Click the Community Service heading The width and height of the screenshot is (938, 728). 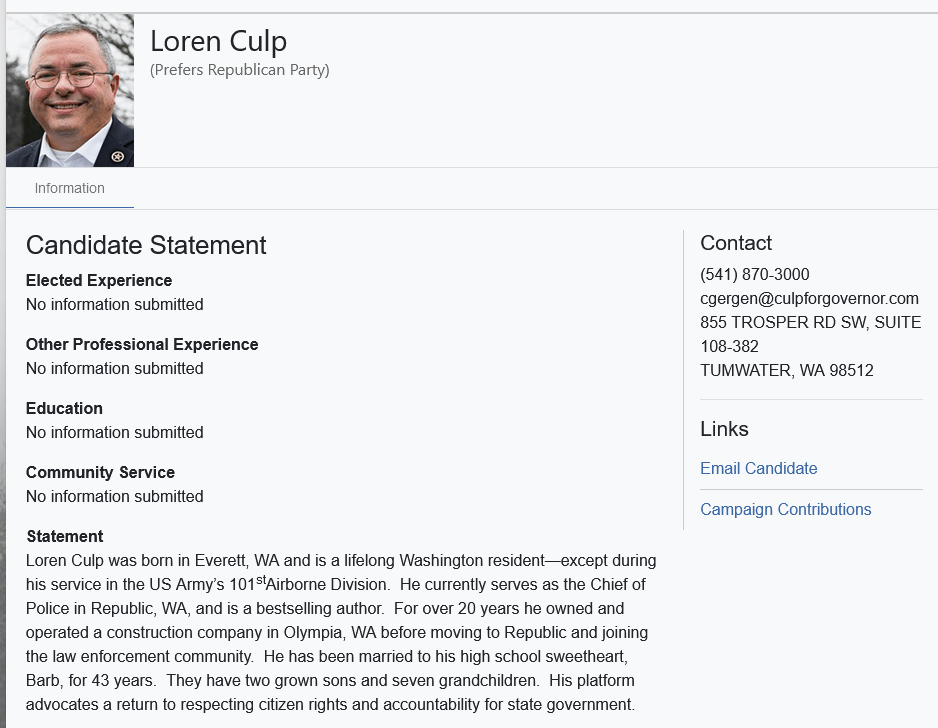[x=100, y=472]
